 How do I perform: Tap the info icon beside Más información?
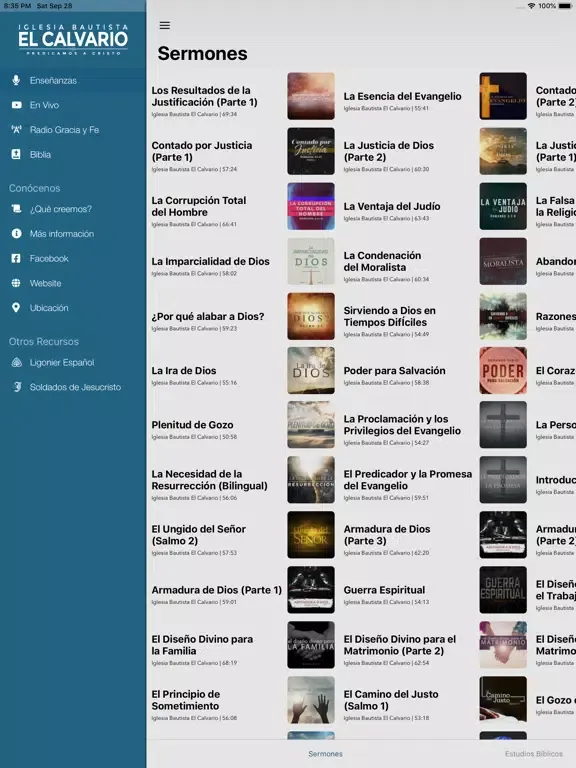tap(16, 234)
